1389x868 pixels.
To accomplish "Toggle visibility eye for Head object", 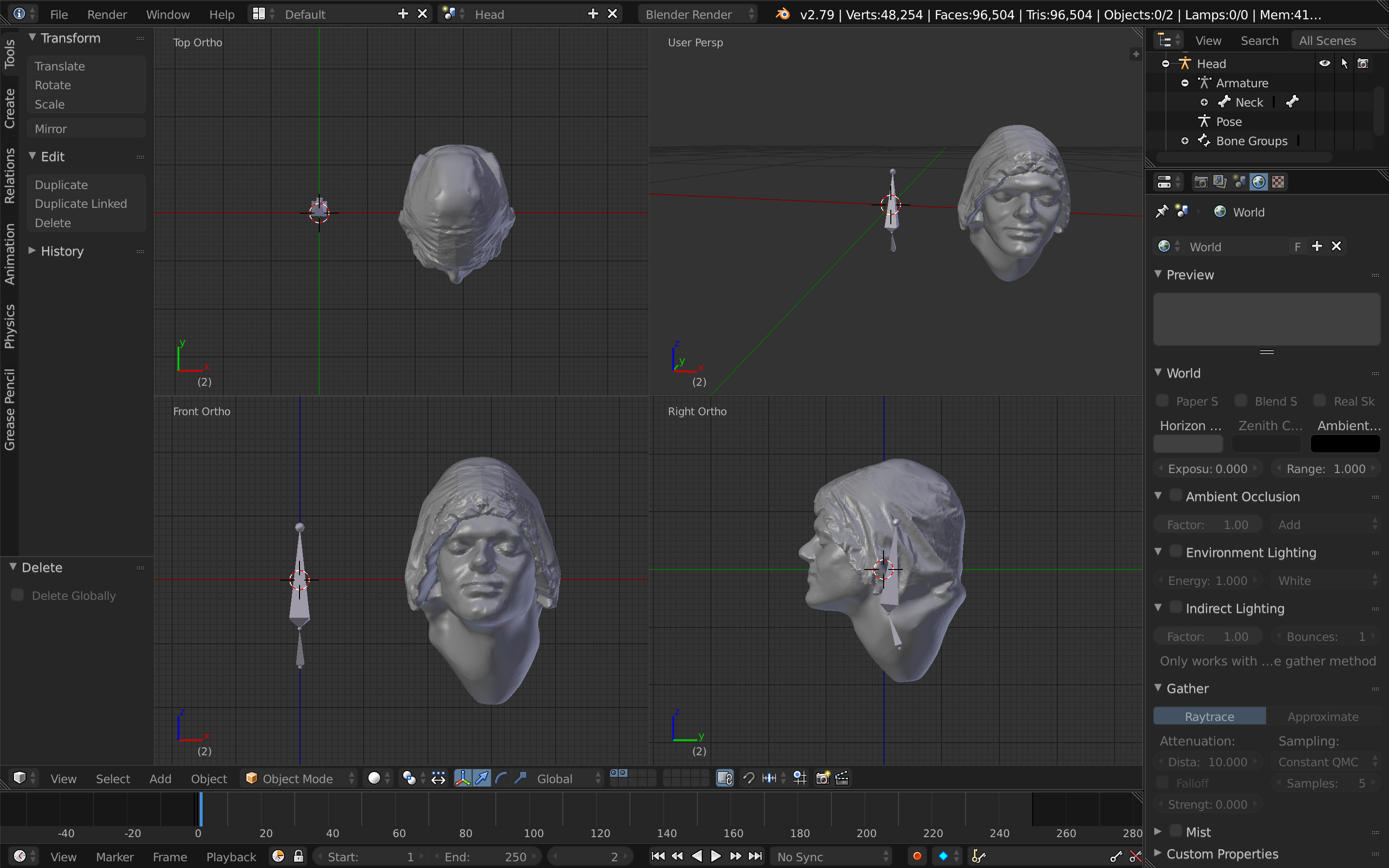I will point(1324,63).
